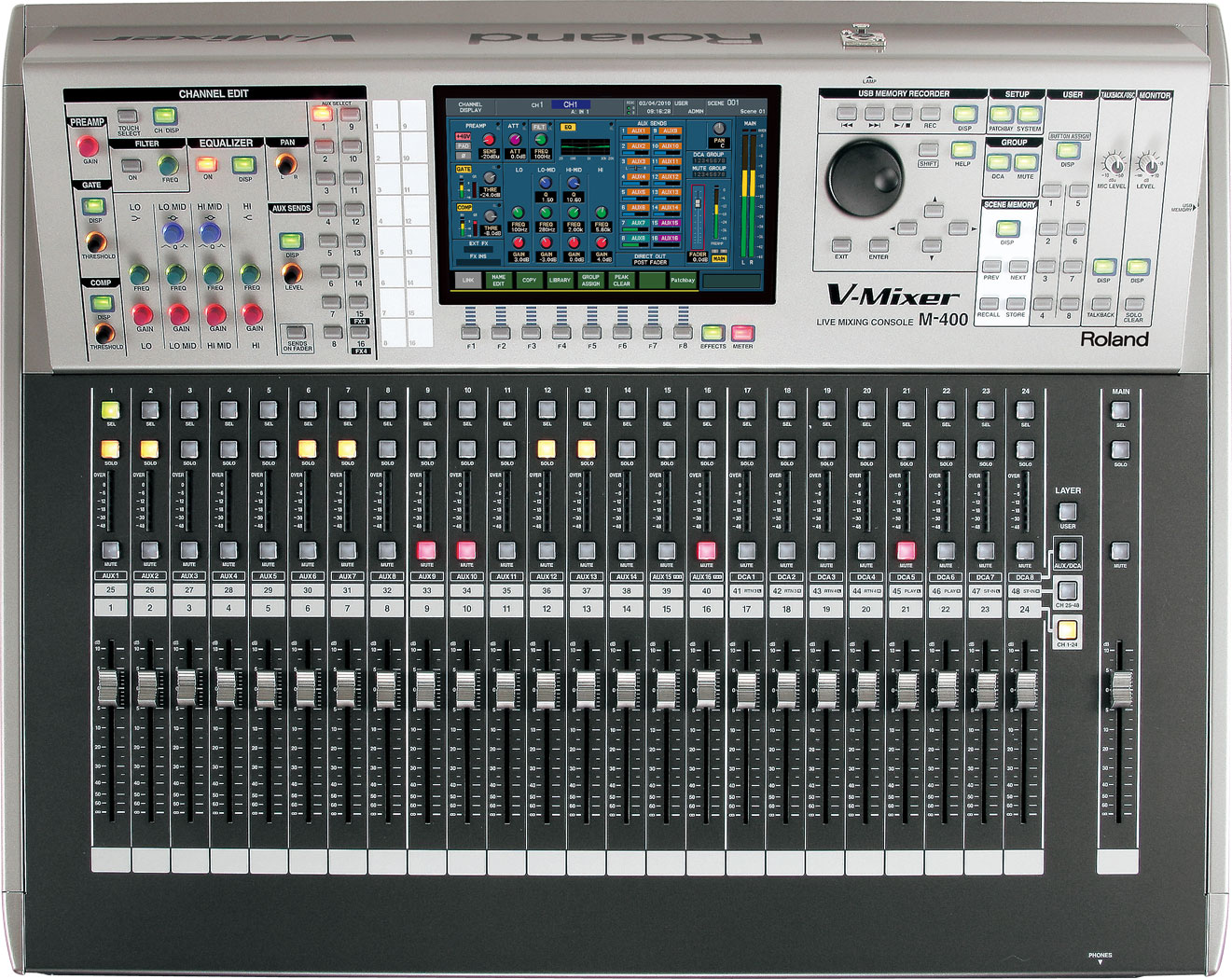1232x979 pixels.
Task: Select the CH 1-24 layer button
Action: coord(1067,629)
